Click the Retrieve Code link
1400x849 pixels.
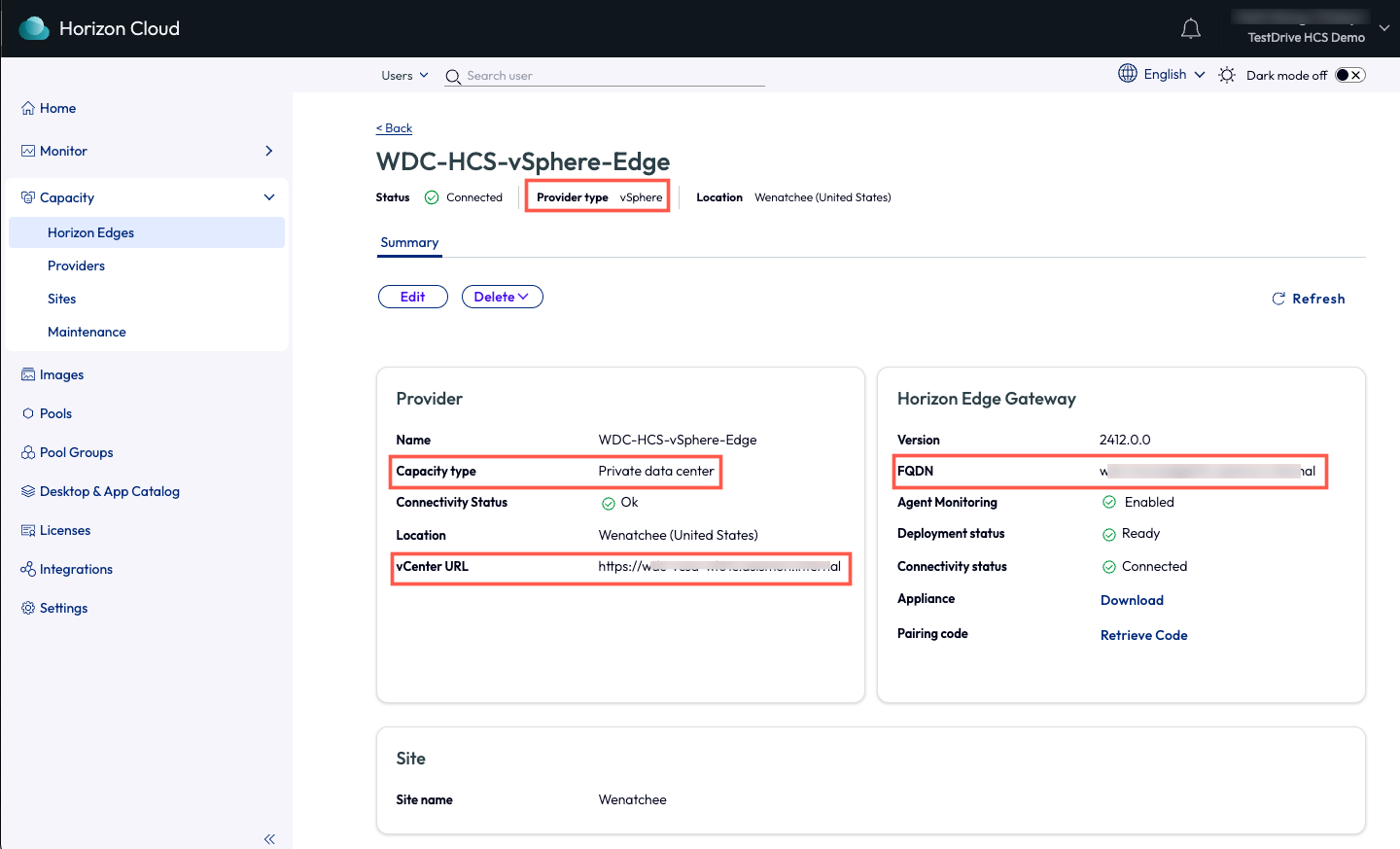(1143, 635)
